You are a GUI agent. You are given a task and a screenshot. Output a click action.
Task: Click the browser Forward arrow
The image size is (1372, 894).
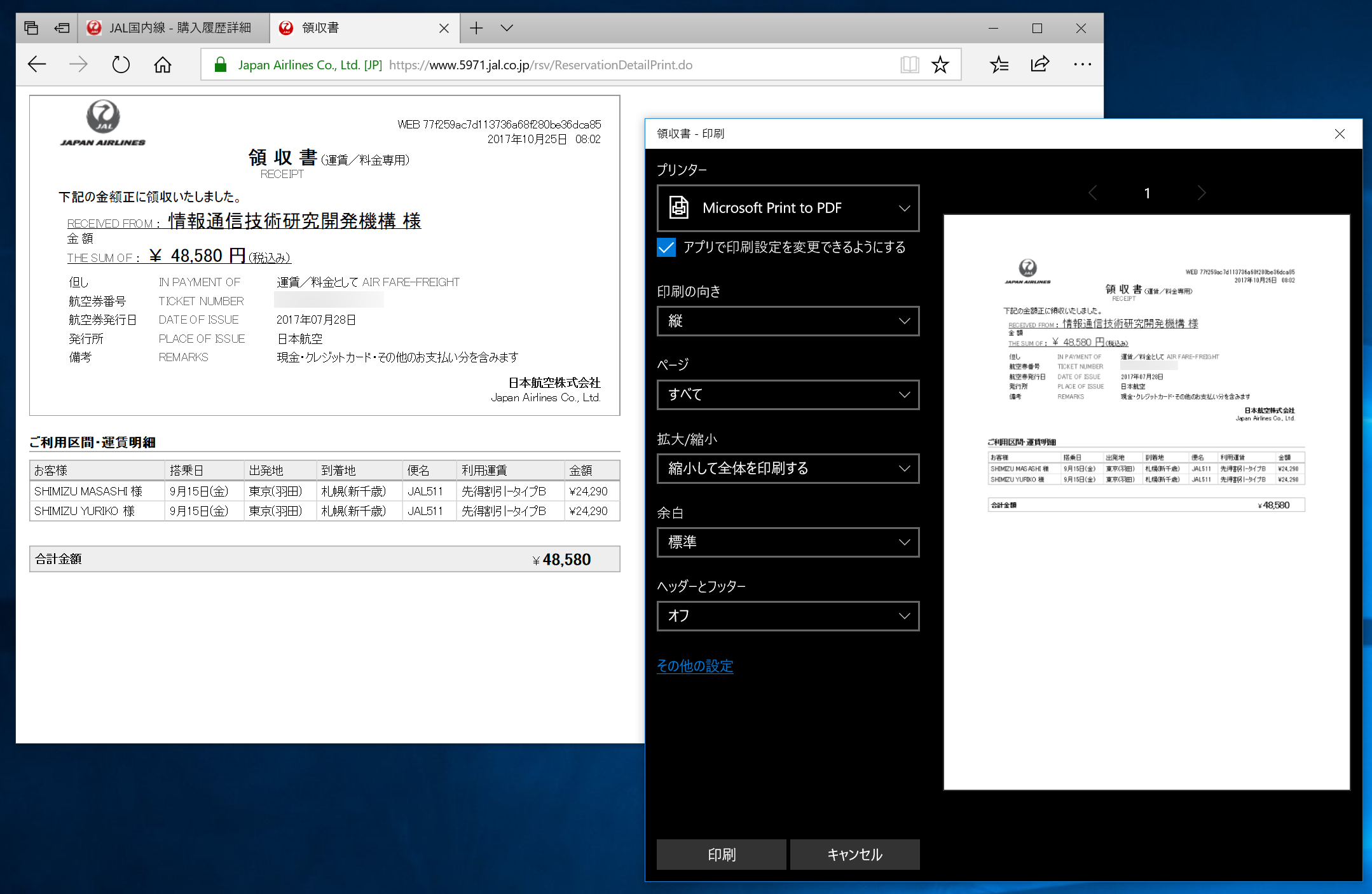coord(78,64)
